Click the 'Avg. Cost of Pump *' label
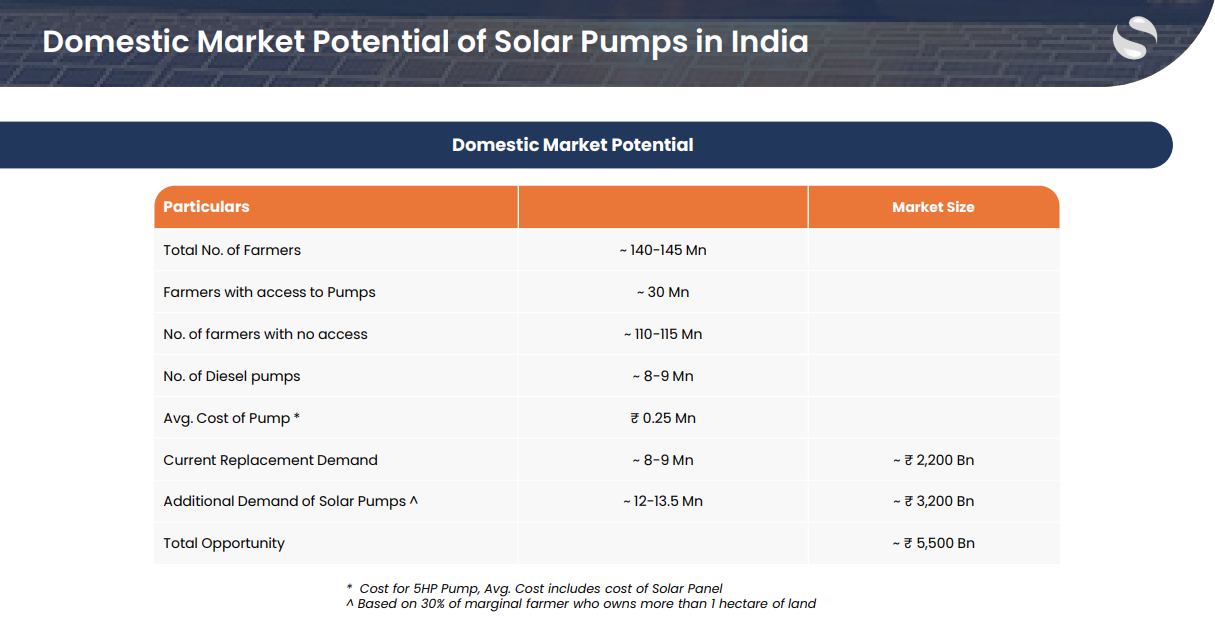Screen dimensions: 1215x621 [231, 418]
